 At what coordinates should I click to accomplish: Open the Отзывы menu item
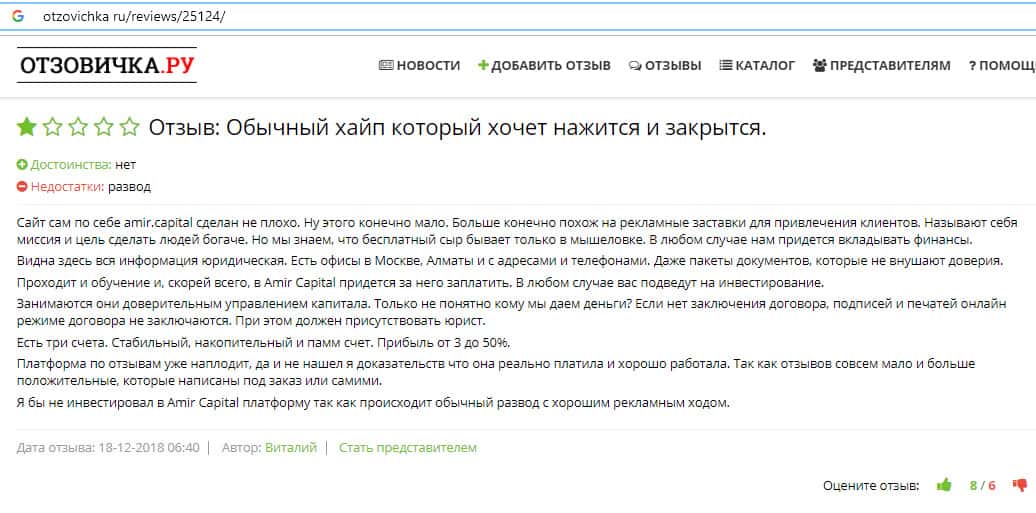point(665,65)
